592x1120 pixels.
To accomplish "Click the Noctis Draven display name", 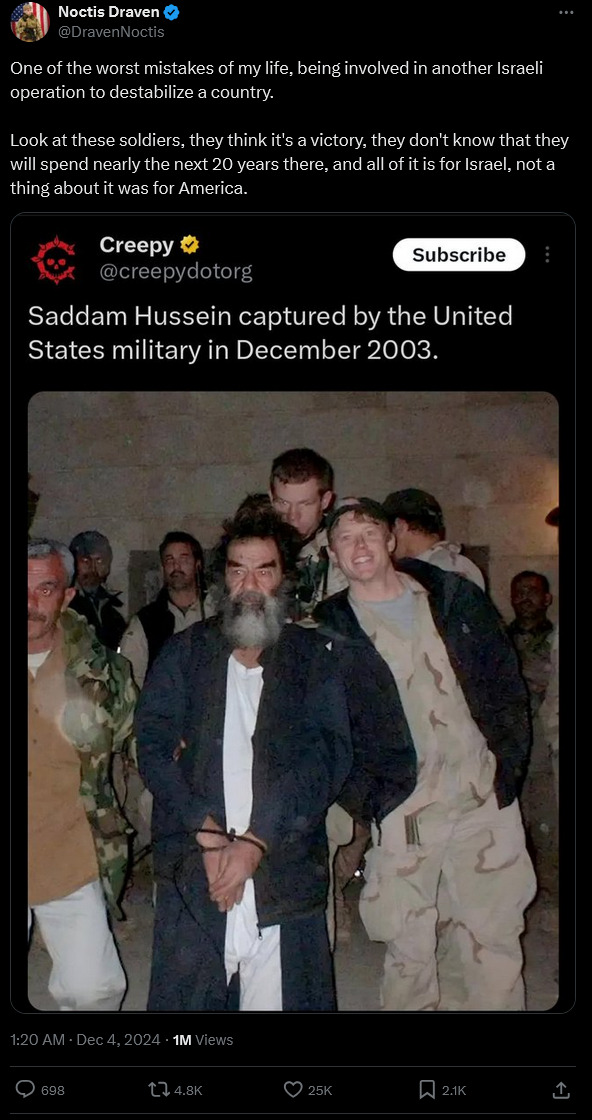I will [109, 12].
